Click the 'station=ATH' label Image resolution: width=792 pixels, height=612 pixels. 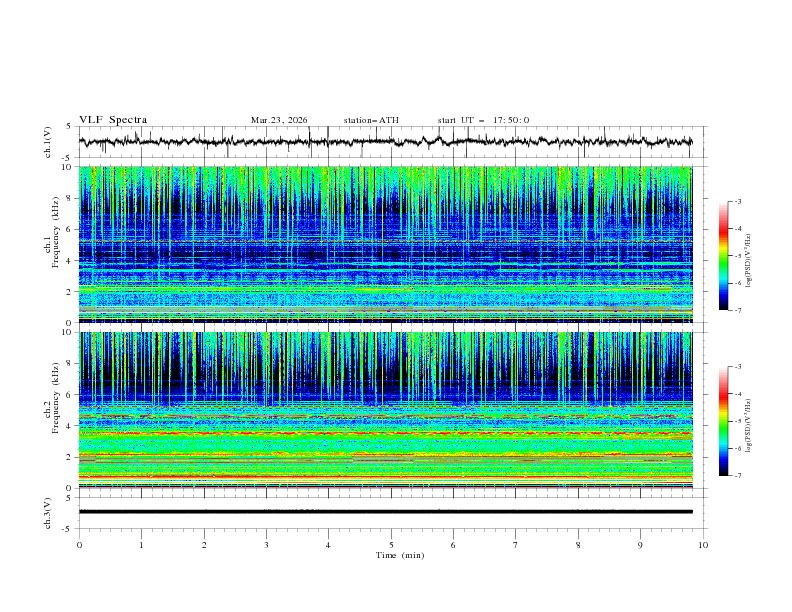point(371,120)
